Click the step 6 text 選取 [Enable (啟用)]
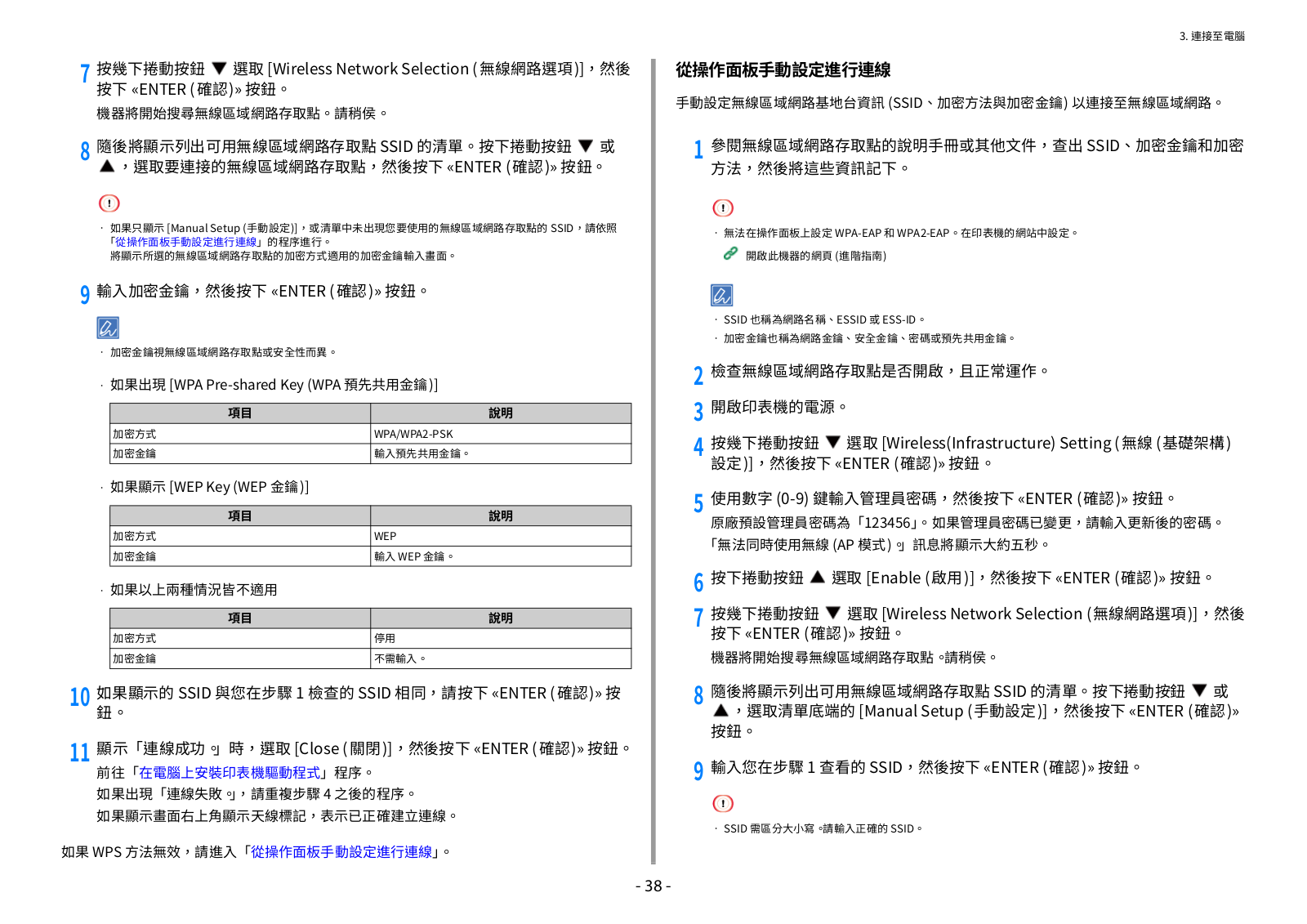 (903, 578)
